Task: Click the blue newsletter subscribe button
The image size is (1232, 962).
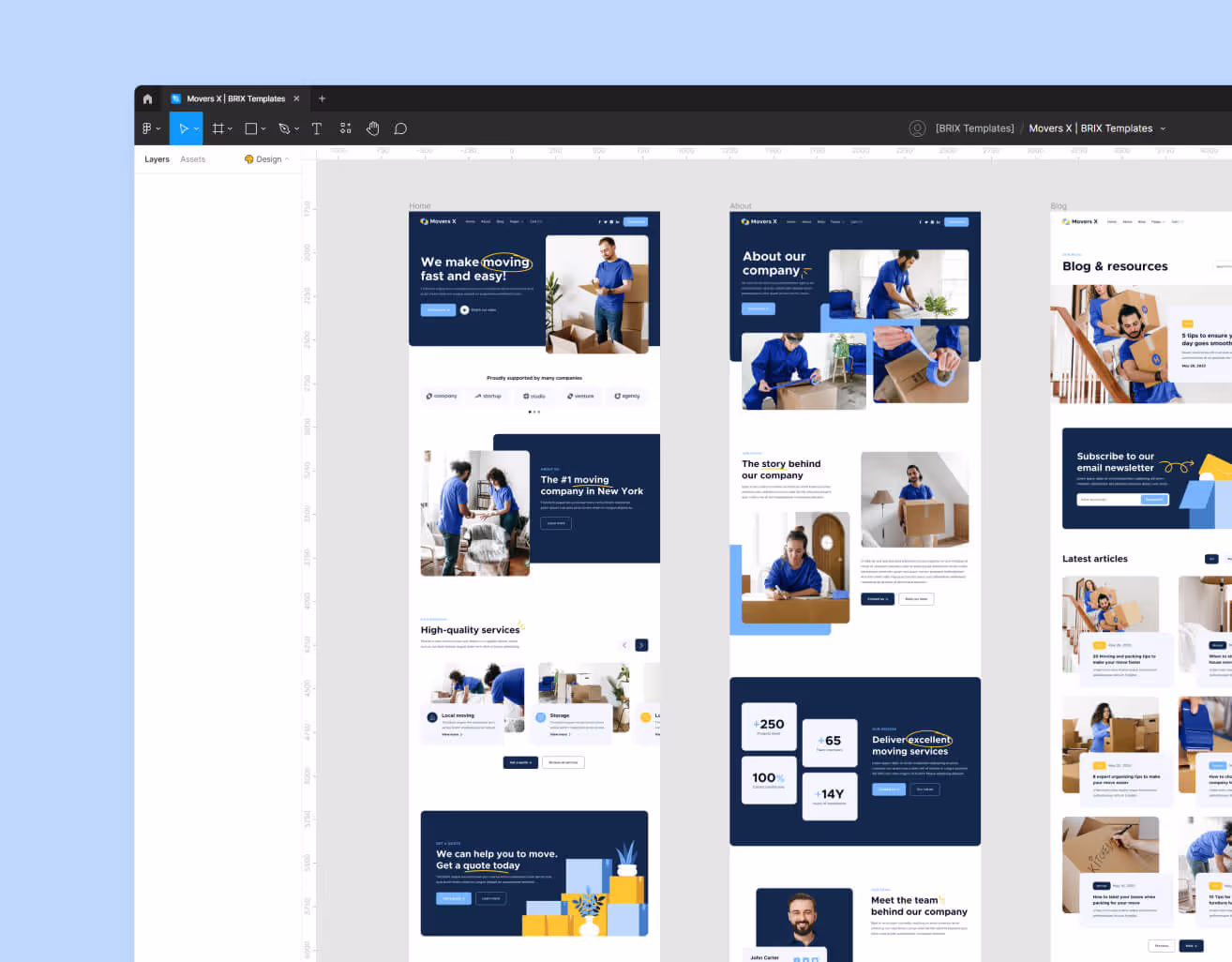Action: click(1155, 500)
